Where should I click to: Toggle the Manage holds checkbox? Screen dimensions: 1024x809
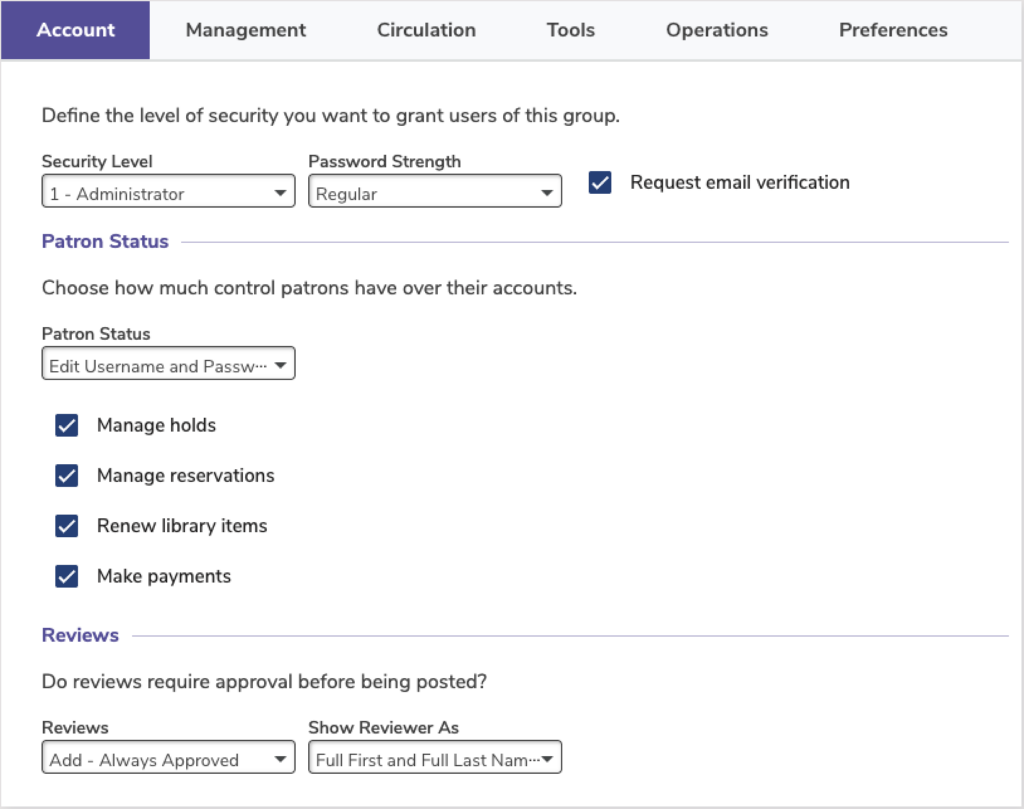pyautogui.click(x=67, y=426)
